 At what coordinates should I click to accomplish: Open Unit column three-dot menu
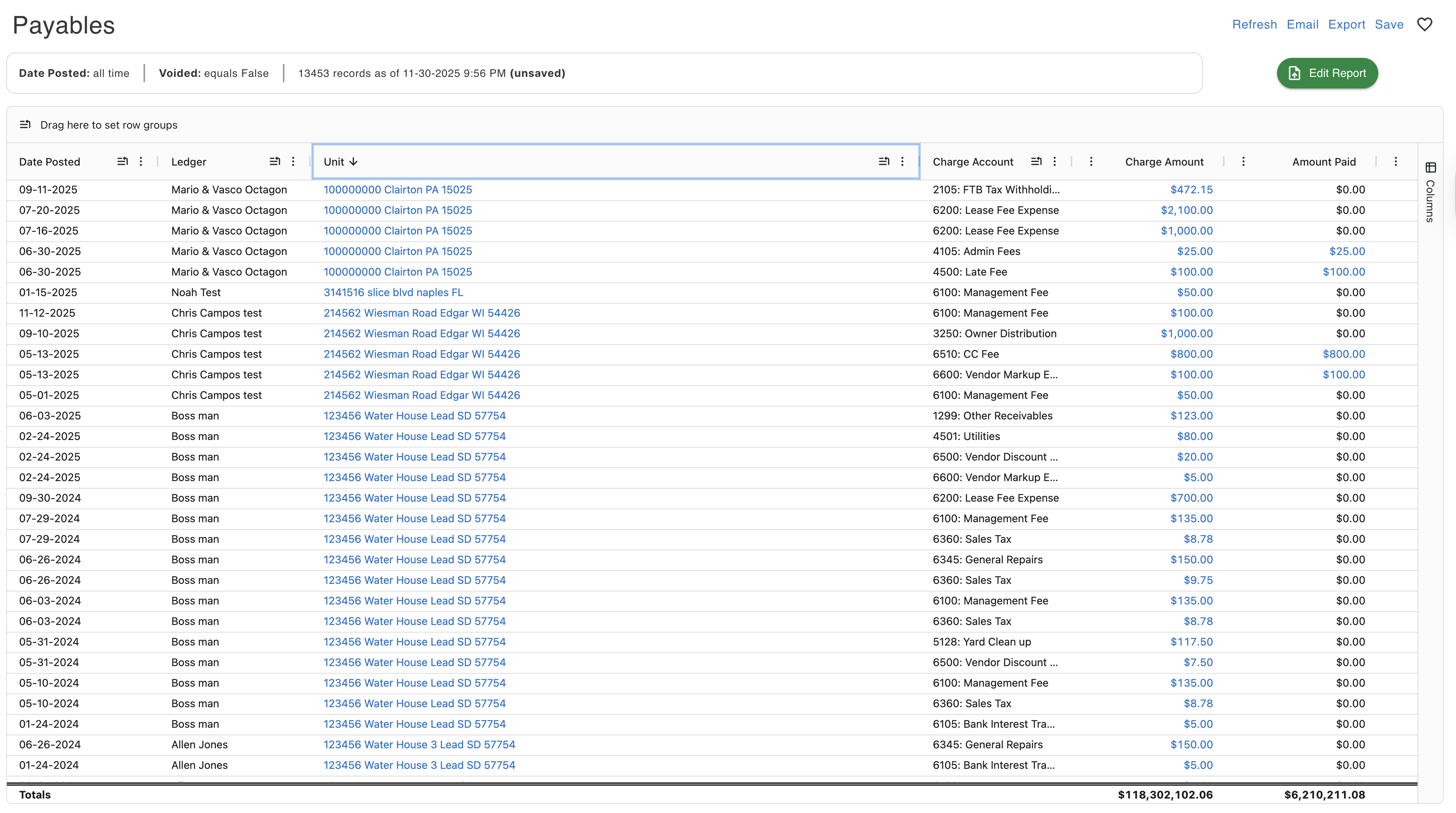coord(902,162)
